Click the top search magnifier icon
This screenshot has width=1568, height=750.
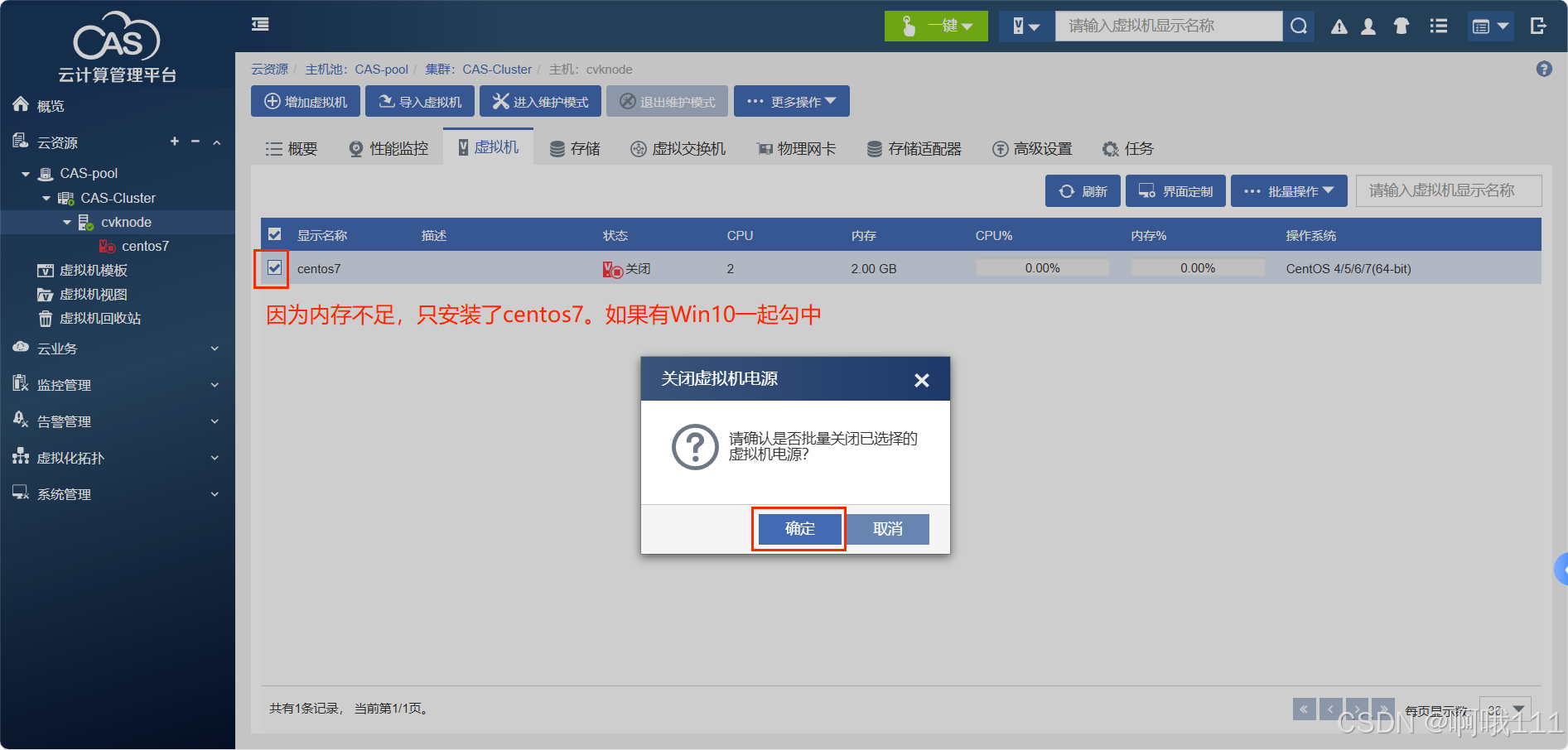click(1299, 26)
